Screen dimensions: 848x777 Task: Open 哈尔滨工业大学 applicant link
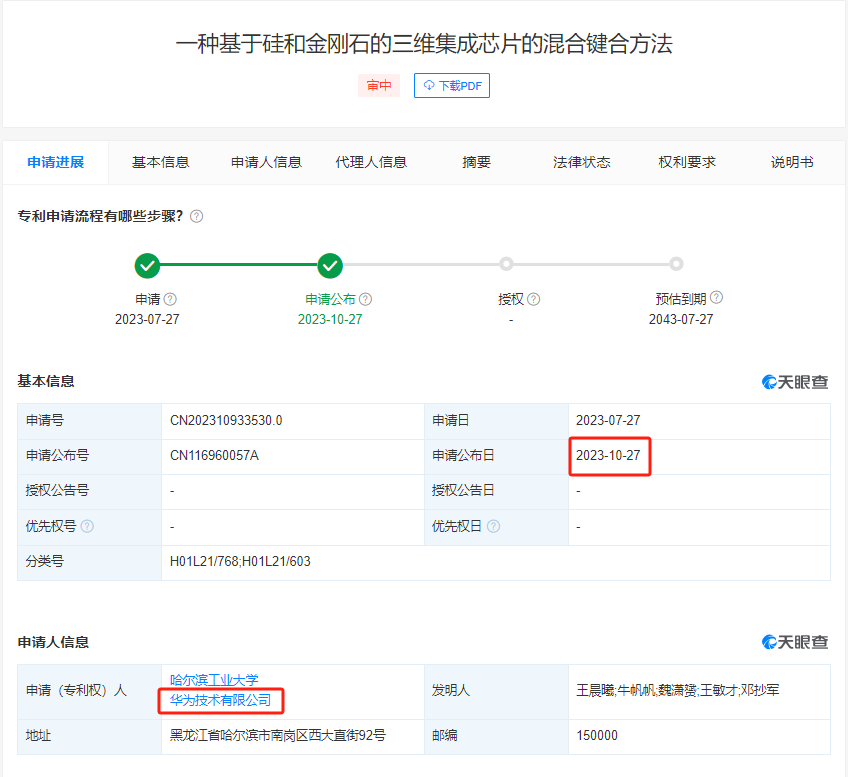coord(214,680)
